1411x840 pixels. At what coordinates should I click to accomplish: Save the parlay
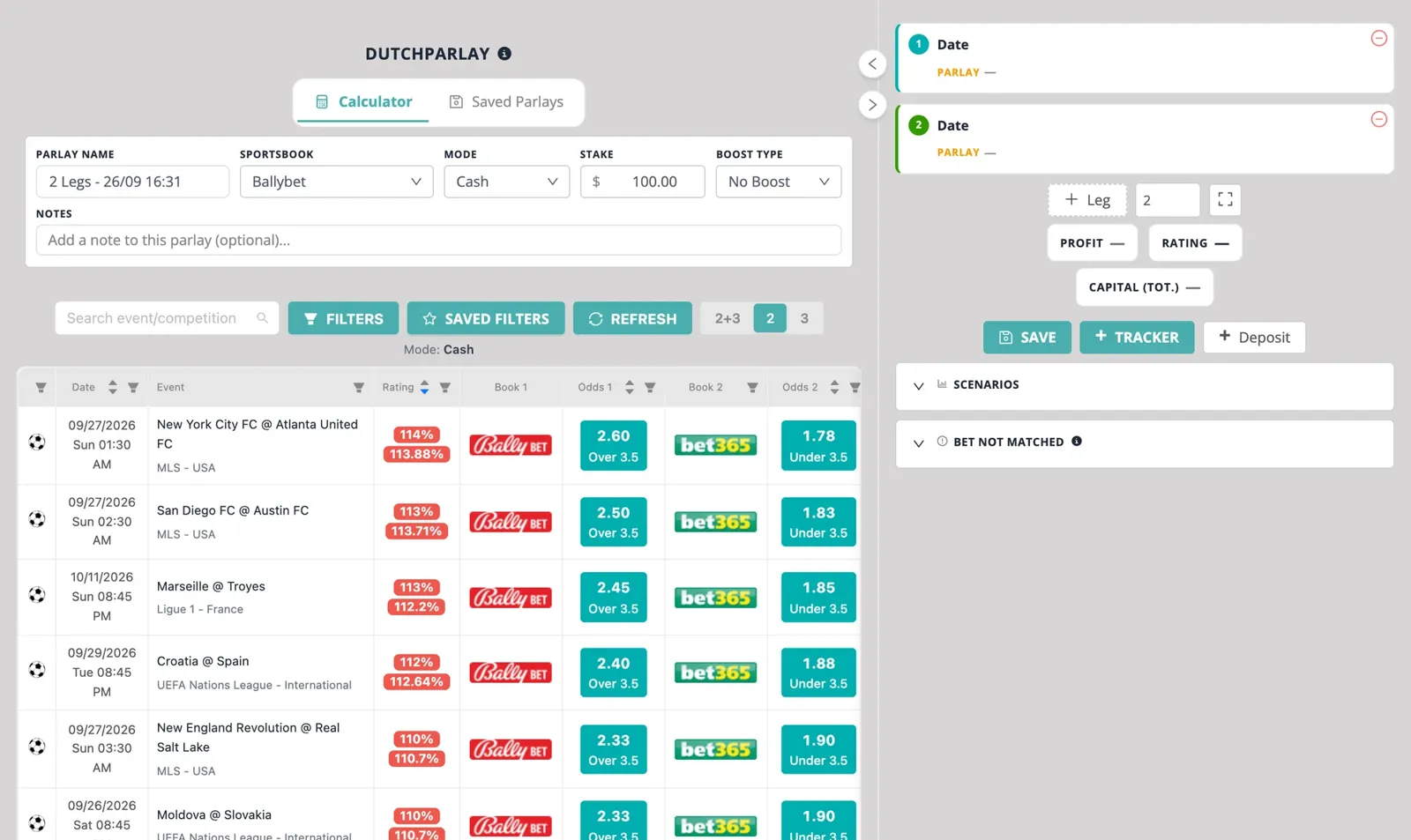click(x=1027, y=337)
